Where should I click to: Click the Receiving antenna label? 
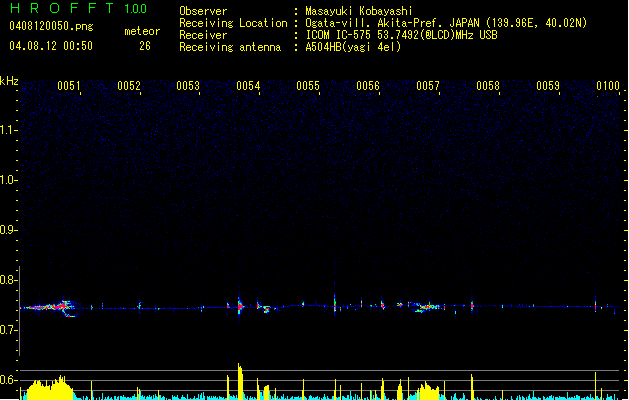click(x=230, y=47)
